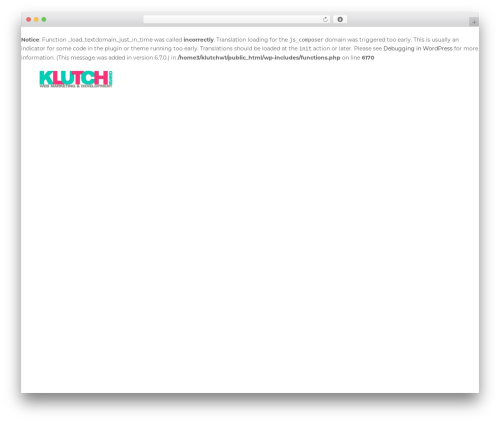
Task: Click the red close window button
Action: coord(29,20)
